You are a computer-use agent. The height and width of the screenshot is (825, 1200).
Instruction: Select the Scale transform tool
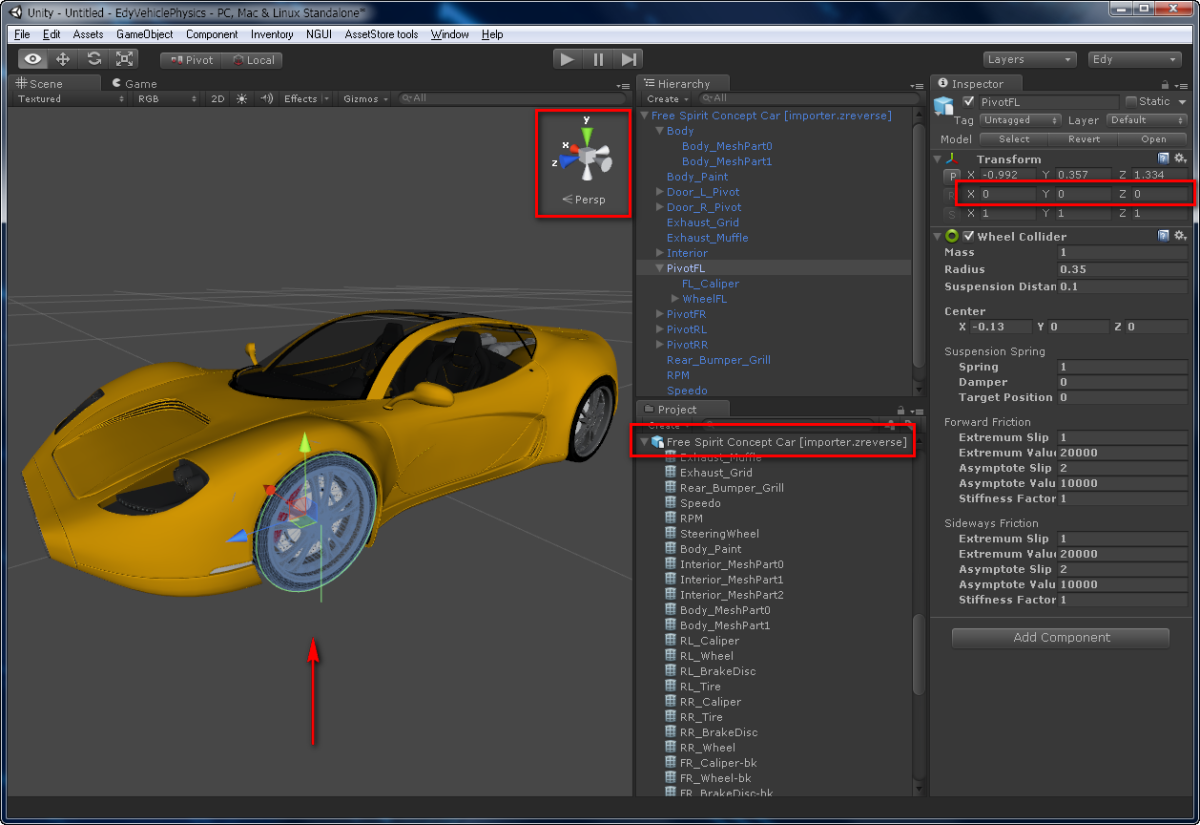point(124,59)
